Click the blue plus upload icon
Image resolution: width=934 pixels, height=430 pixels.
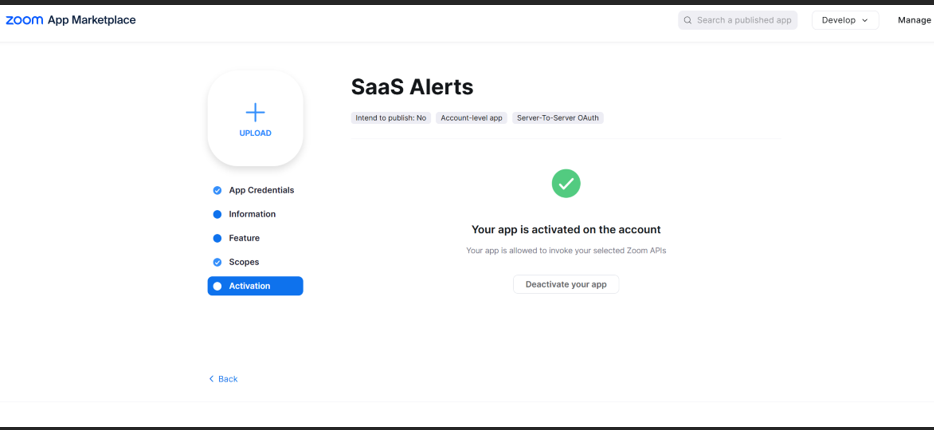pos(255,112)
